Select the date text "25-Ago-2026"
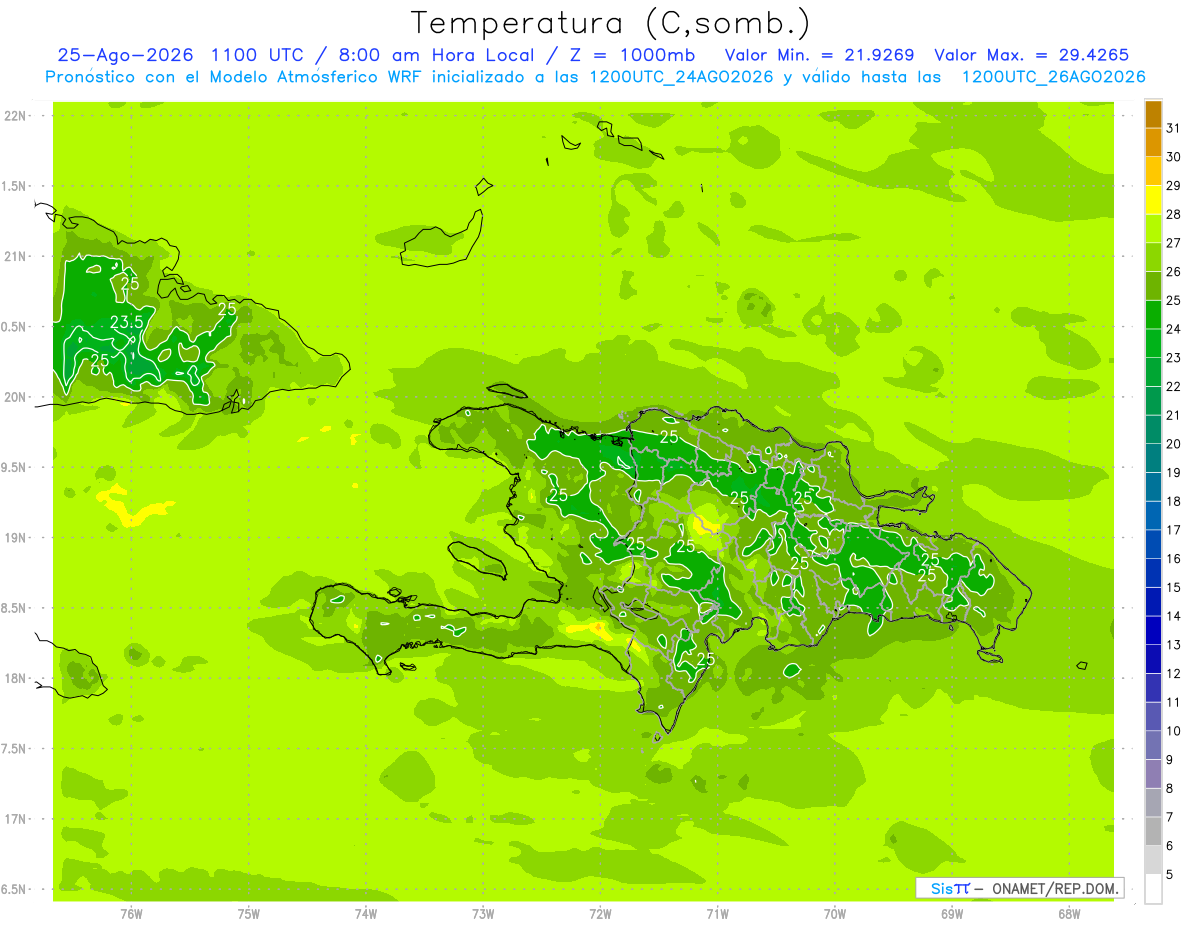This screenshot has height=927, width=1200. (x=126, y=55)
